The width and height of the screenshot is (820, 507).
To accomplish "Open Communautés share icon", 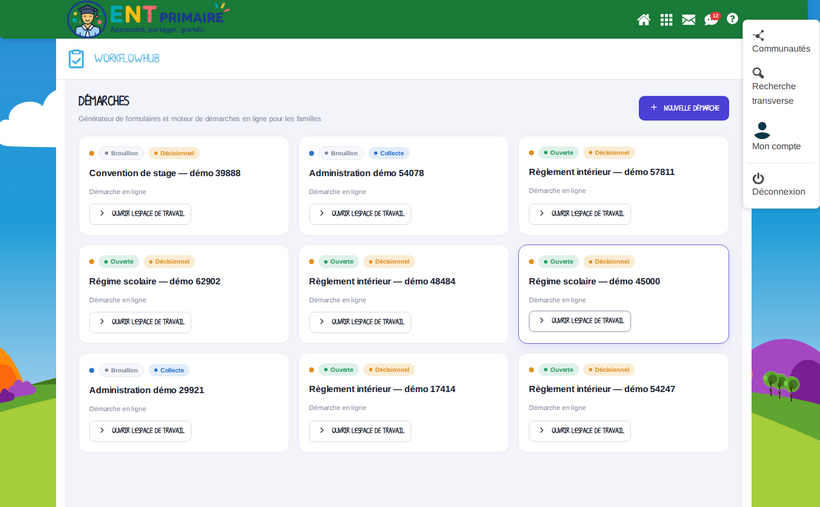I will [x=758, y=36].
